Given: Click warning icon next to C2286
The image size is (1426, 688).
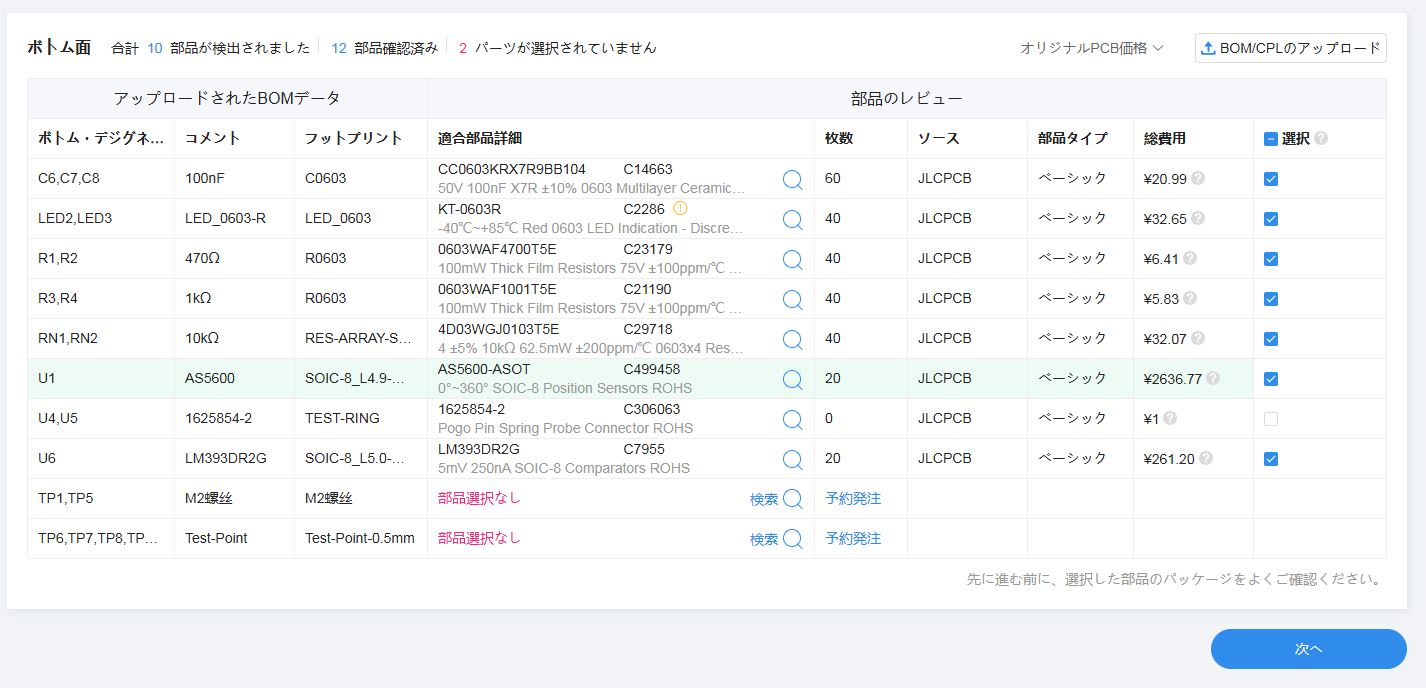Looking at the screenshot, I should click(x=681, y=209).
